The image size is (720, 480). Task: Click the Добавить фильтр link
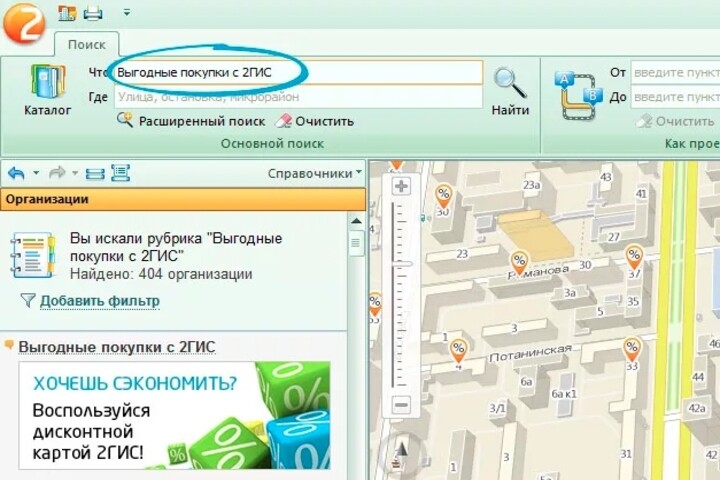(99, 300)
